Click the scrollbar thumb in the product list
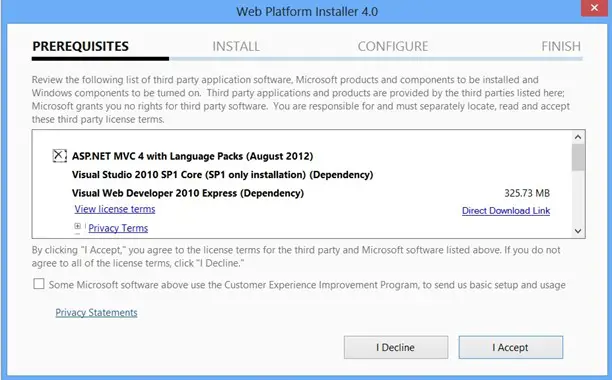 coord(578,157)
